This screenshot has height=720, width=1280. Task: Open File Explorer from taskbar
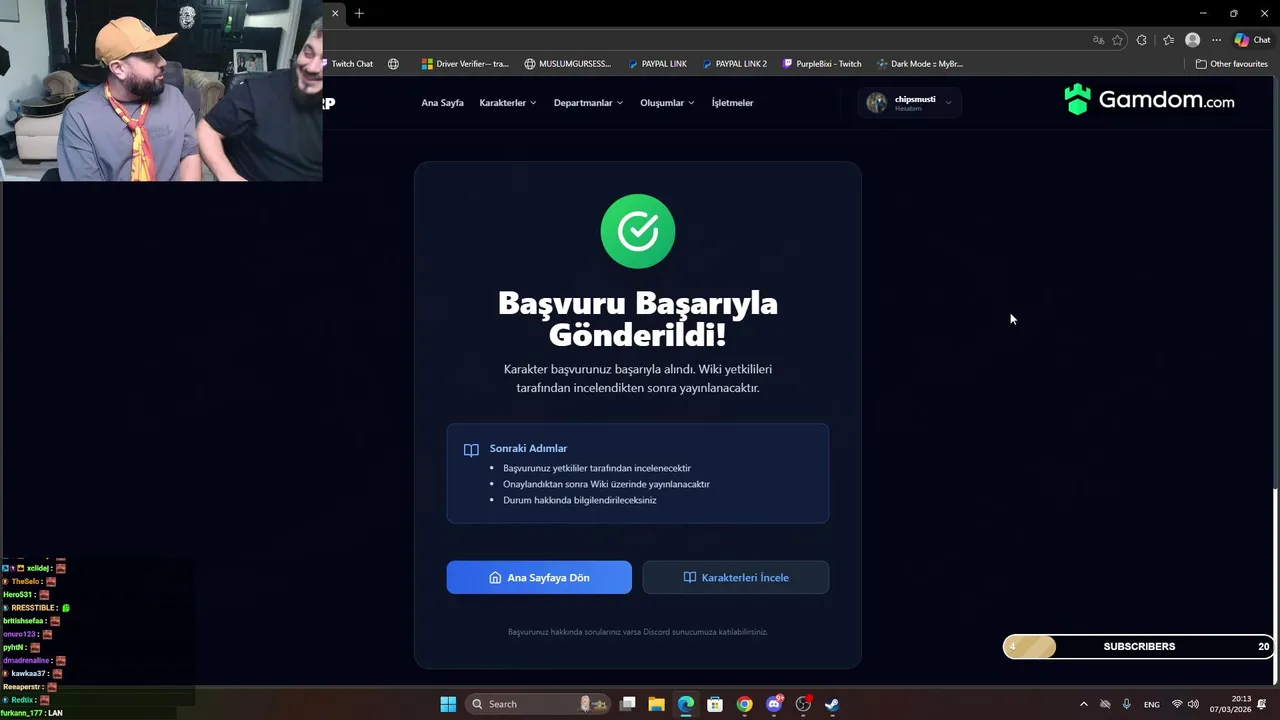click(x=657, y=704)
